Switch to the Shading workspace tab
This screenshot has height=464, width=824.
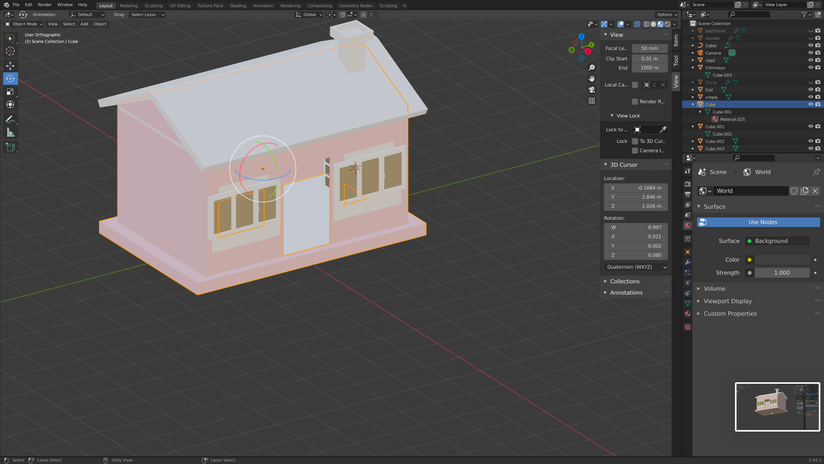click(238, 5)
